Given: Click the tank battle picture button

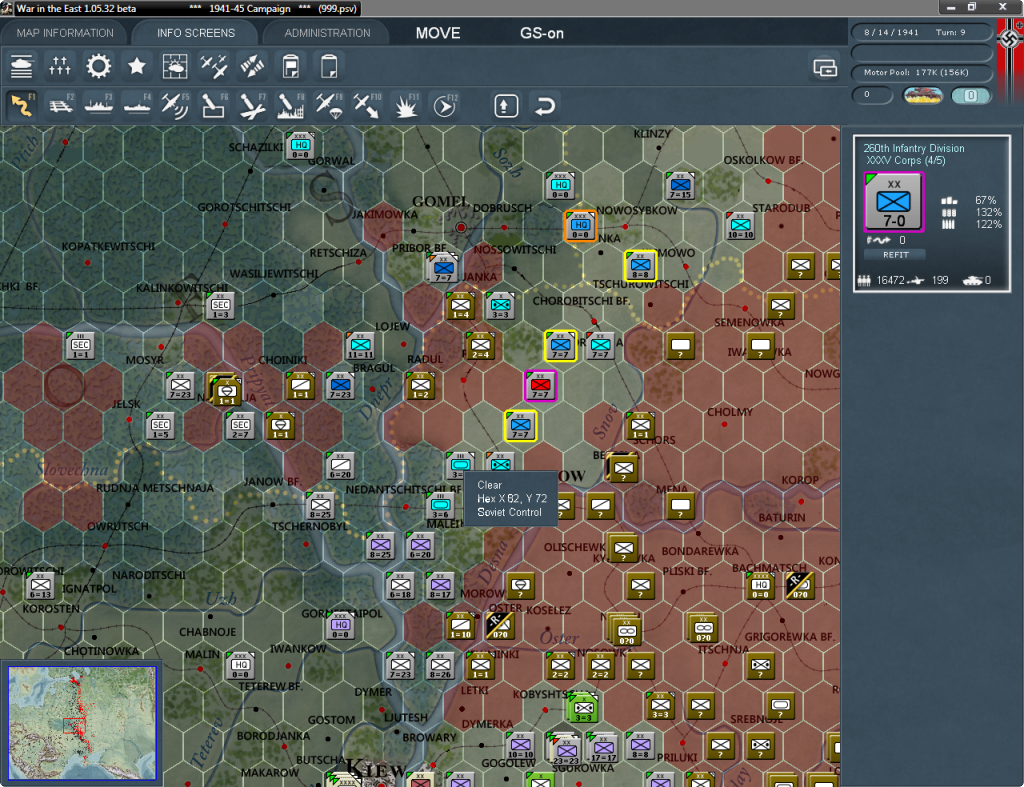Looking at the screenshot, I should (923, 95).
